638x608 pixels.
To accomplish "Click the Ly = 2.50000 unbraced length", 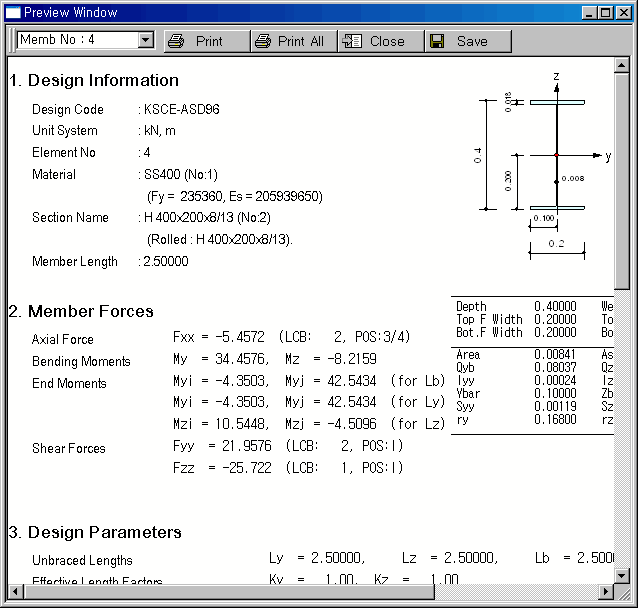I will point(317,558).
